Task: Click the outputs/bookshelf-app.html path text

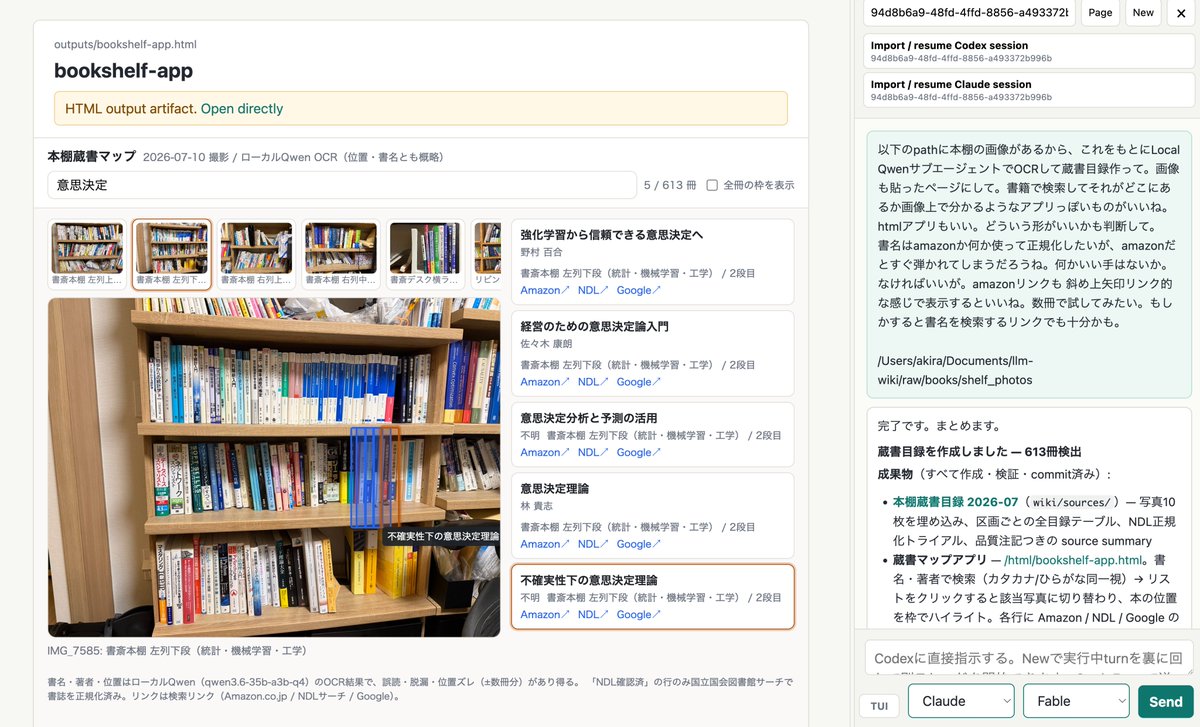Action: [x=125, y=45]
